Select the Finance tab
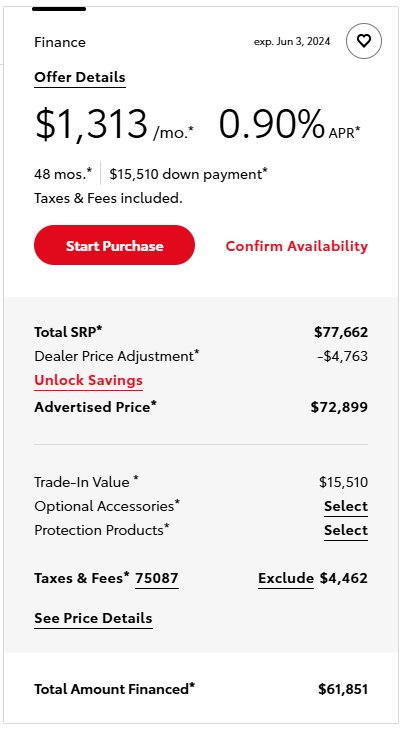The image size is (411, 747). (x=60, y=42)
